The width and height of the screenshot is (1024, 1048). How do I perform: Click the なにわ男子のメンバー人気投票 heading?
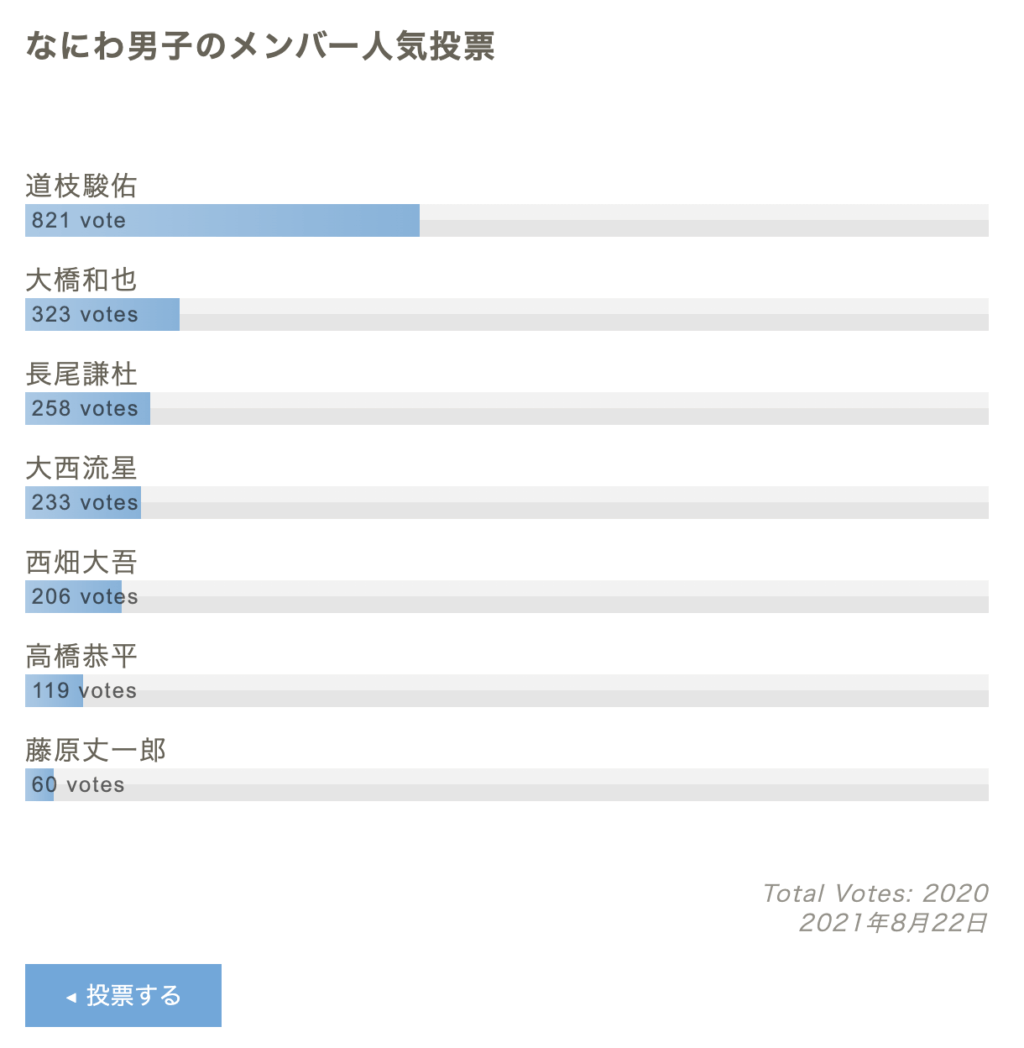tap(260, 46)
